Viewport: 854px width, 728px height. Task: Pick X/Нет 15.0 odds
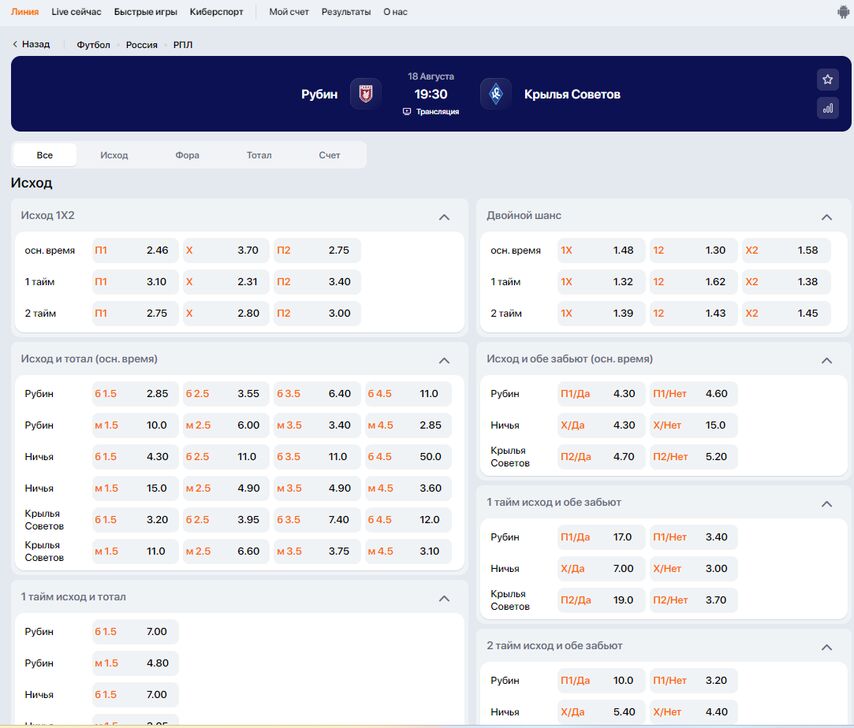[693, 425]
